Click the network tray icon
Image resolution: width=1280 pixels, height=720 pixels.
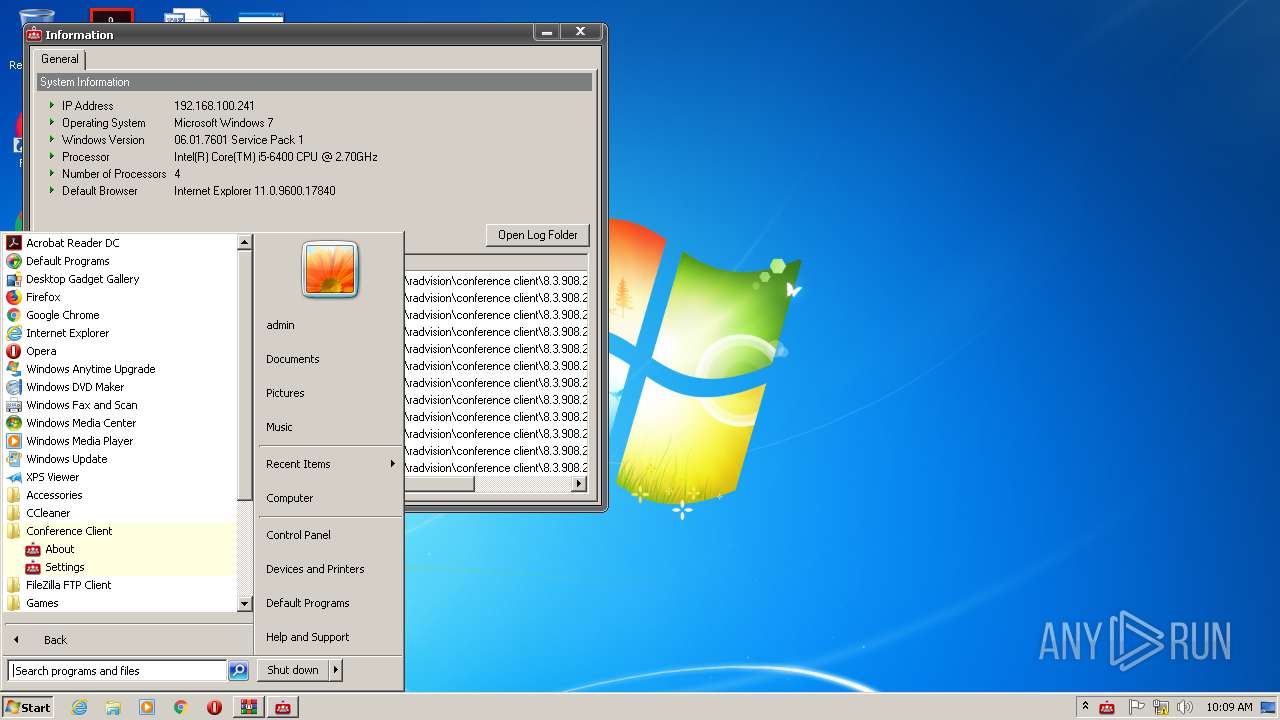point(1161,707)
